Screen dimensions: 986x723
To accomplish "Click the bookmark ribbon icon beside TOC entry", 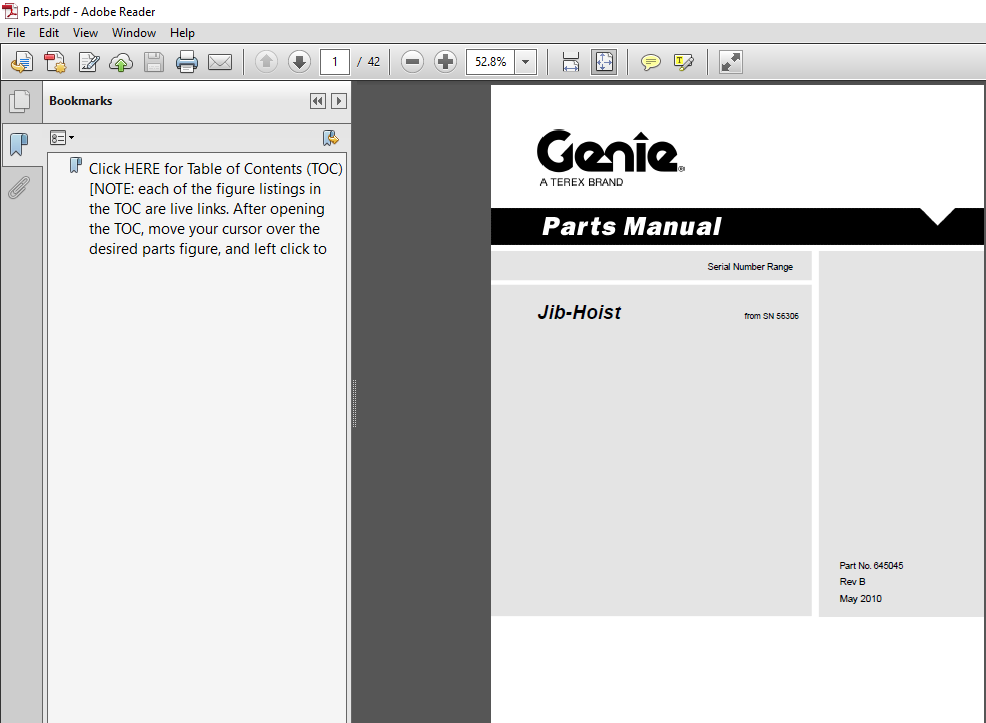I will [75, 165].
